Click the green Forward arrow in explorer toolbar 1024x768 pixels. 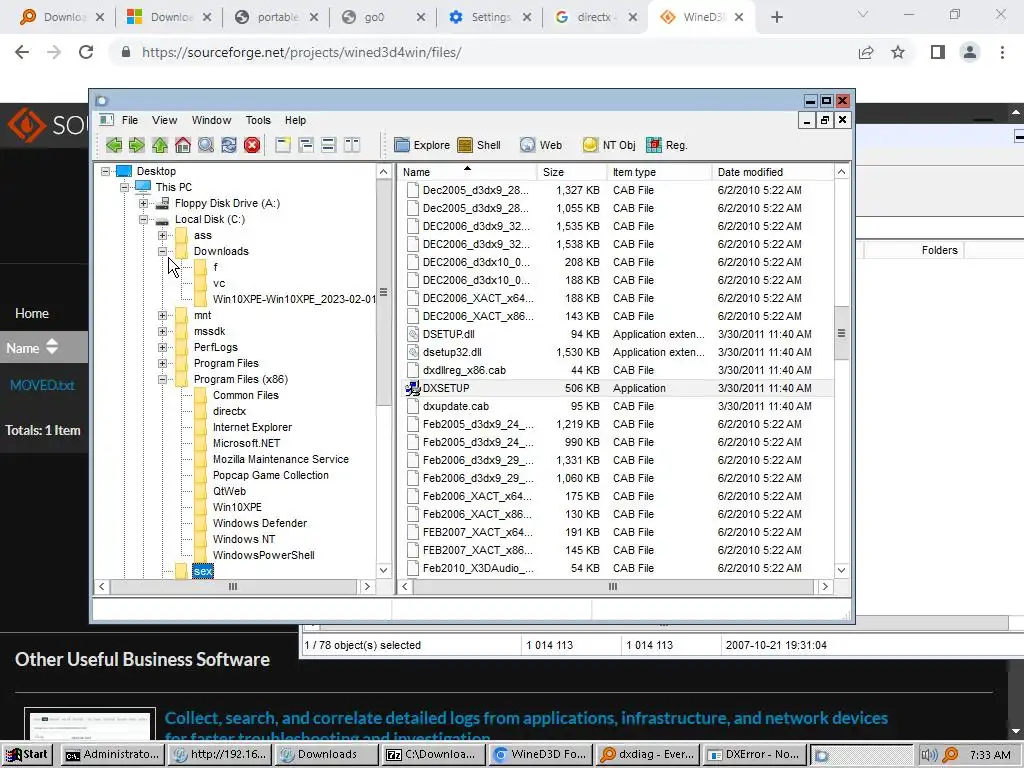pyautogui.click(x=136, y=145)
